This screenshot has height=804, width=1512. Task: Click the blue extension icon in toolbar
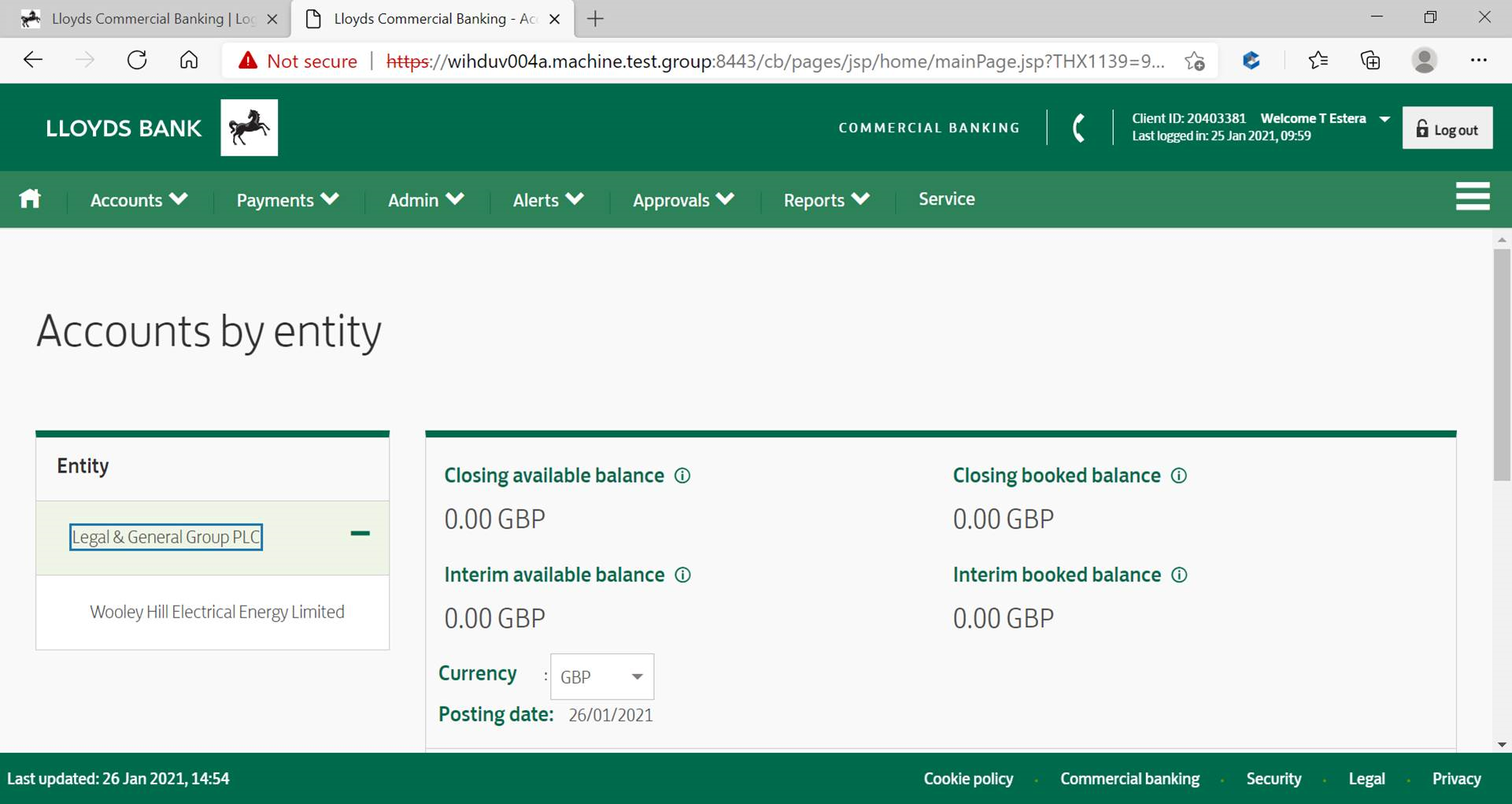tap(1251, 60)
